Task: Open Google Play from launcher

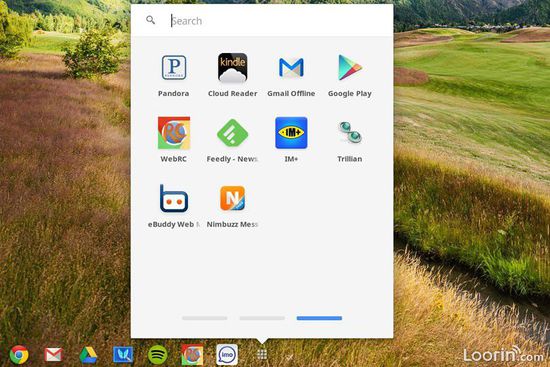Action: point(350,68)
